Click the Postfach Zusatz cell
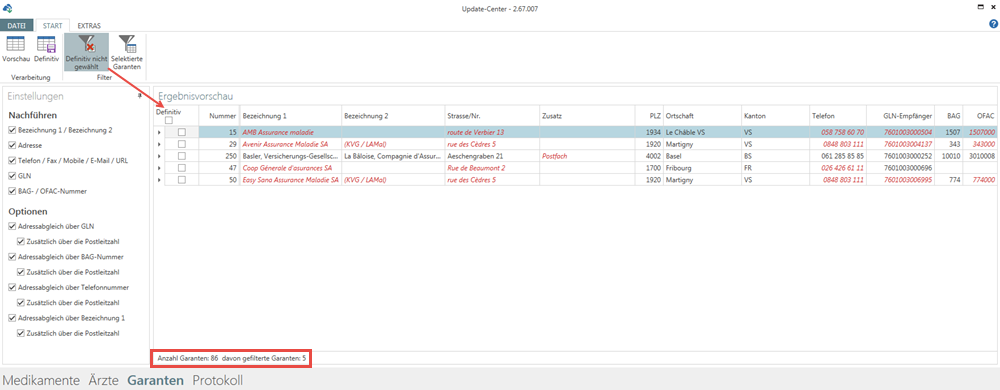The height and width of the screenshot is (390, 1000). [x=587, y=155]
